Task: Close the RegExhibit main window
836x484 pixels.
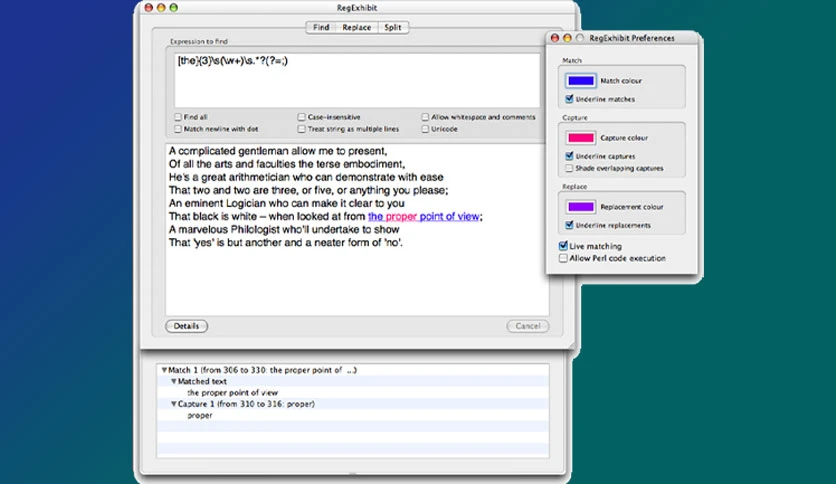Action: (x=149, y=7)
